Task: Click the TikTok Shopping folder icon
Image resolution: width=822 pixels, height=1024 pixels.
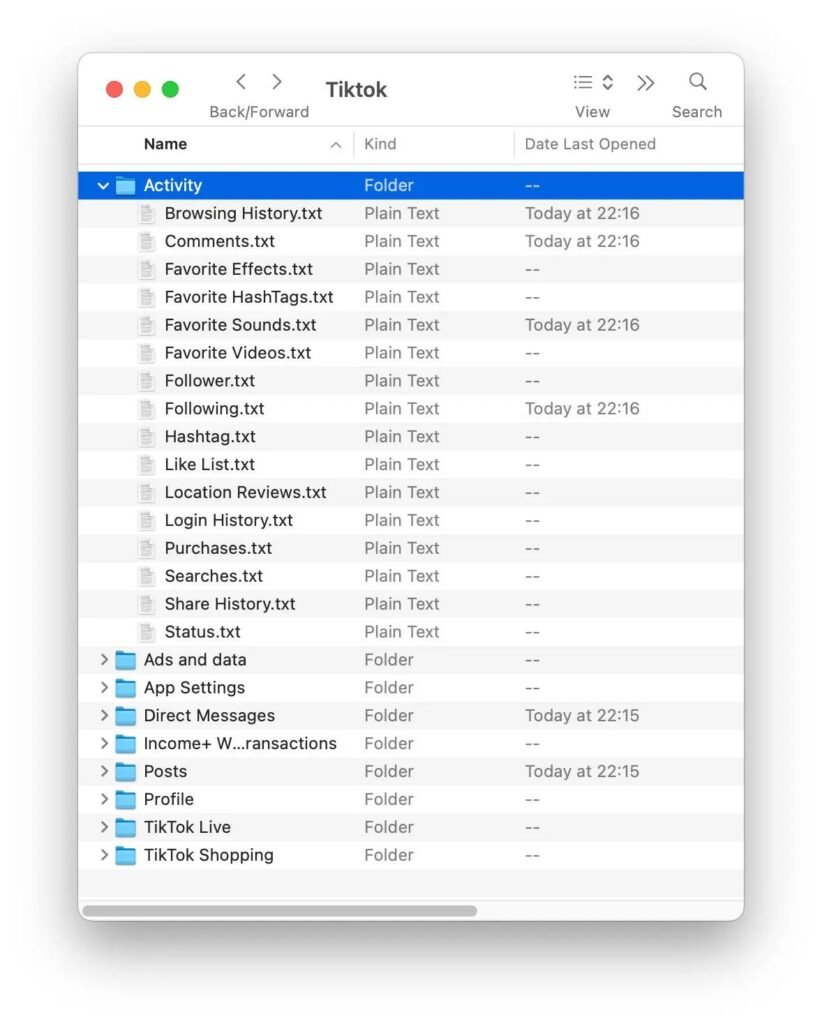Action: [125, 855]
